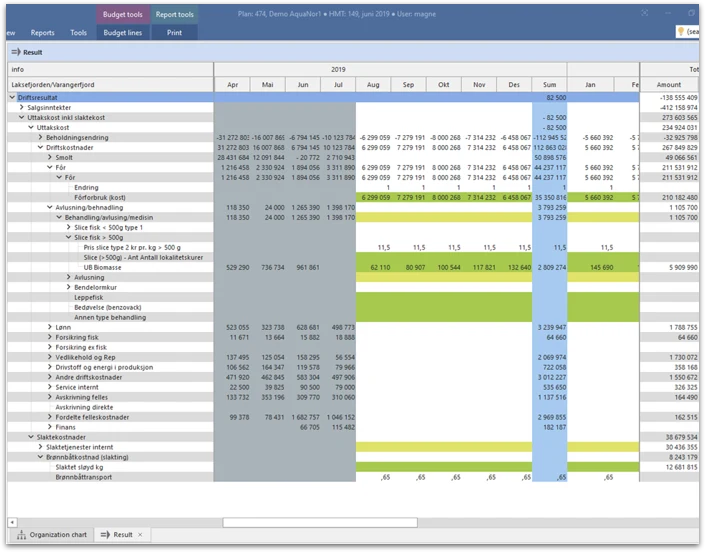Collapse the Driftskostnader row
705x552 pixels.
[x=40, y=147]
